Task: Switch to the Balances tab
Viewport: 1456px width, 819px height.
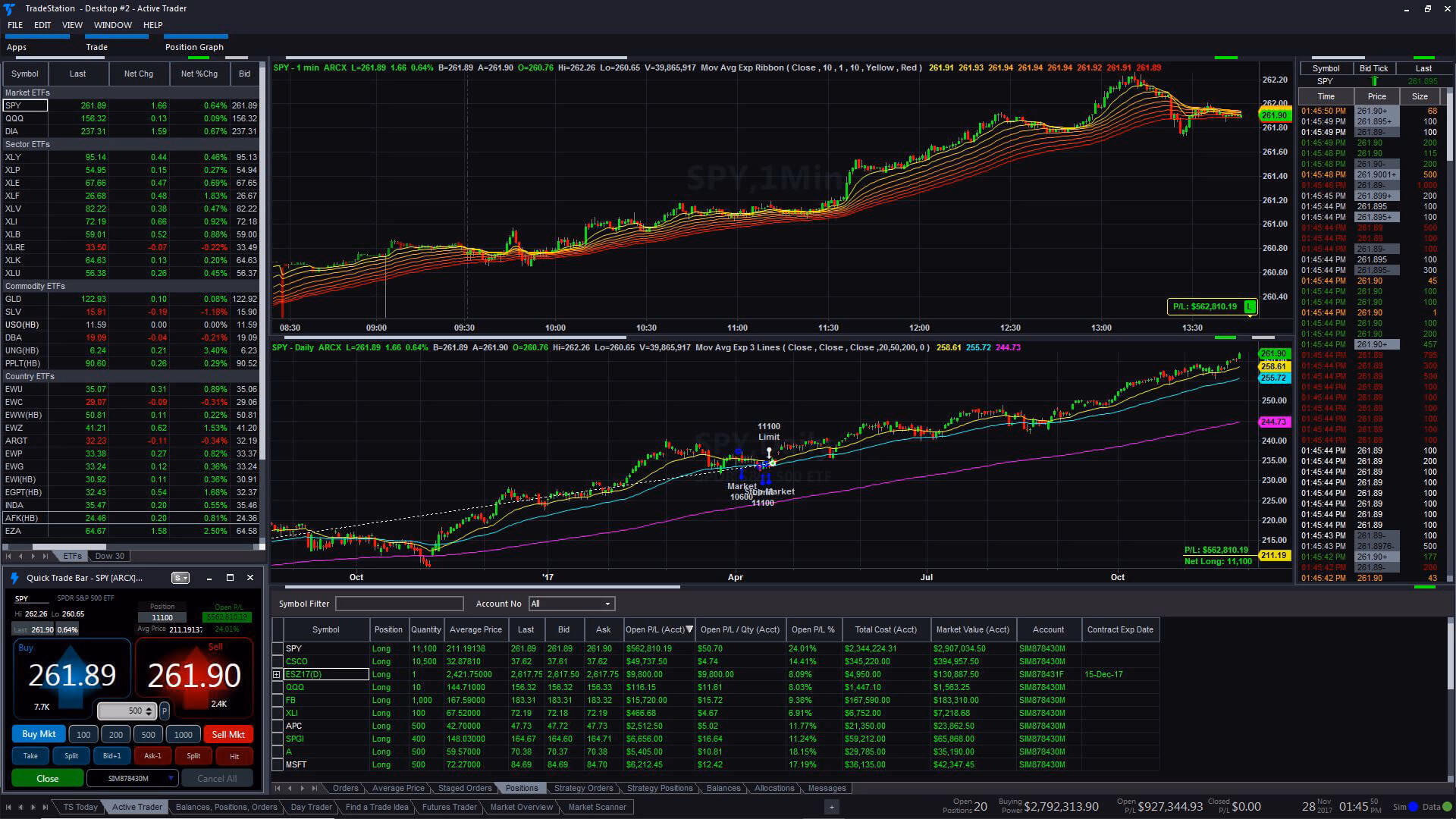Action: tap(723, 788)
